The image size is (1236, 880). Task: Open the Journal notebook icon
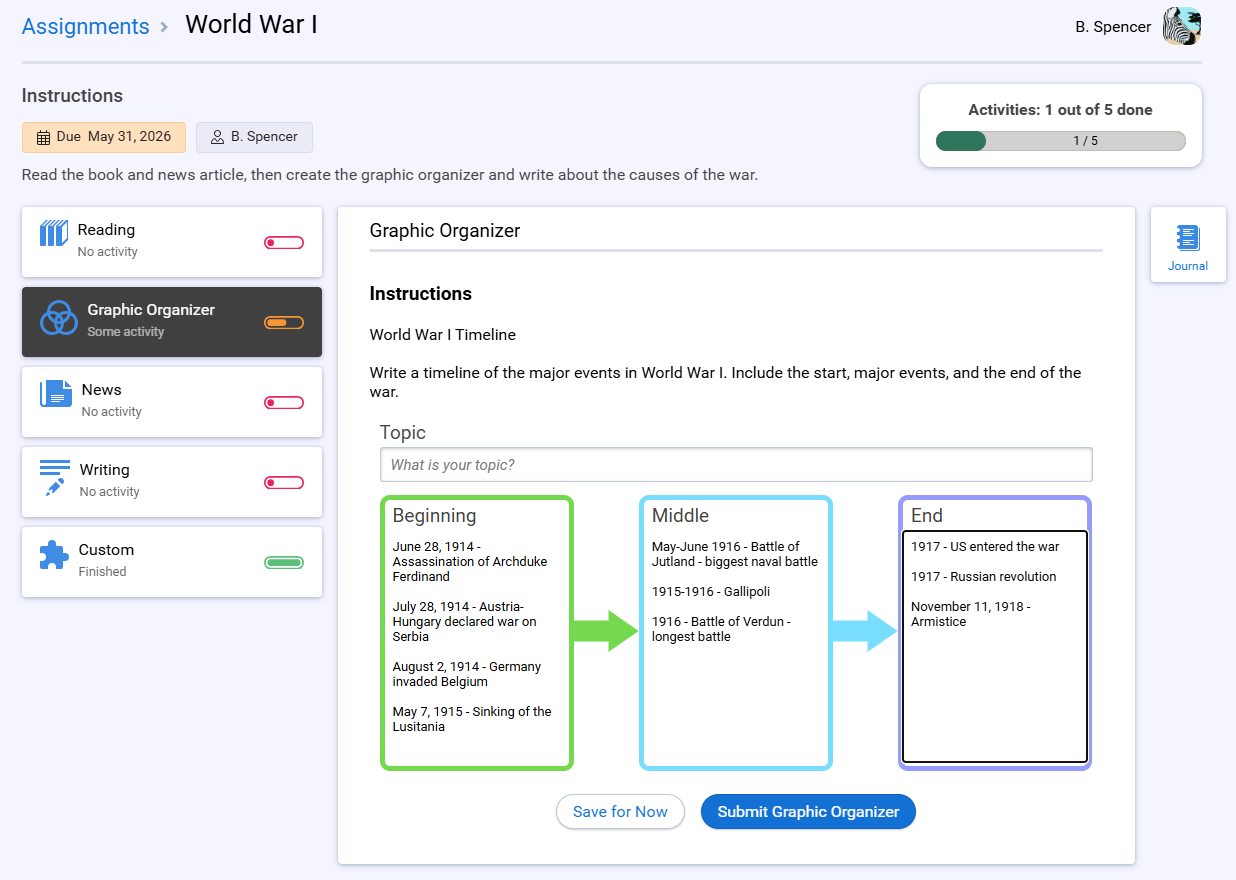(1188, 238)
